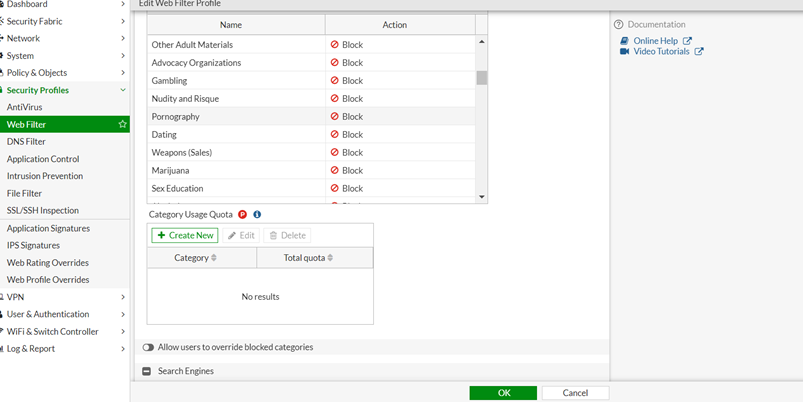Click the Video Tutorials camera icon

(625, 52)
